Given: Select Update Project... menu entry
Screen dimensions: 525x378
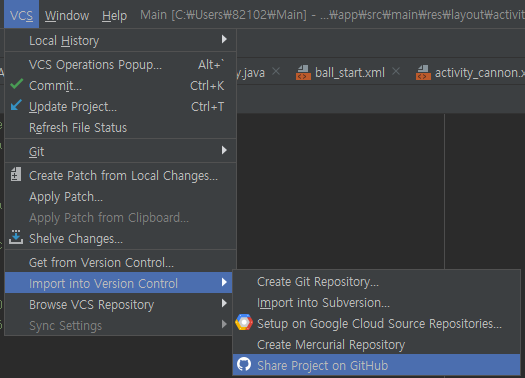Looking at the screenshot, I should [x=121, y=107].
